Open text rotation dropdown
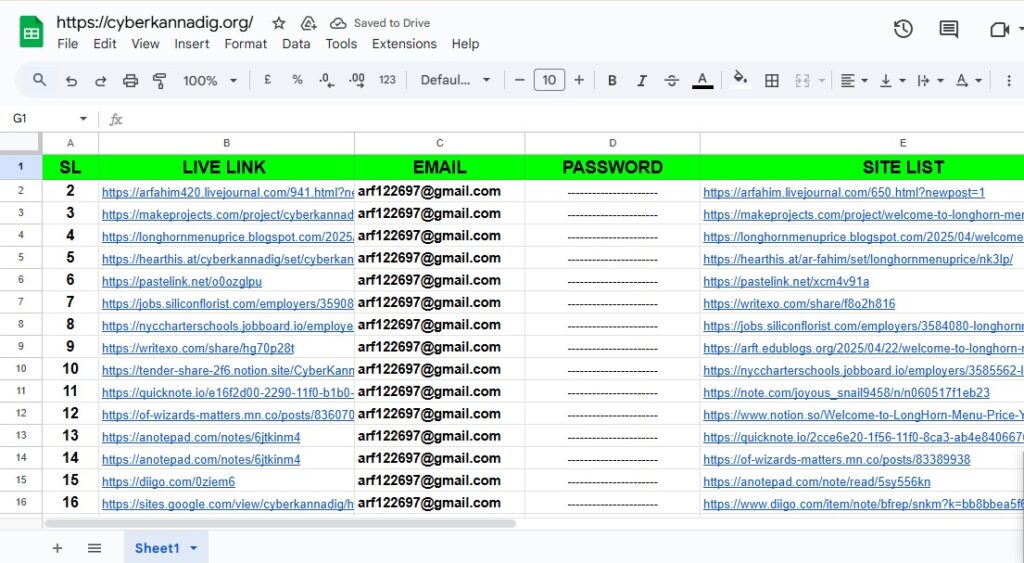 coord(968,80)
